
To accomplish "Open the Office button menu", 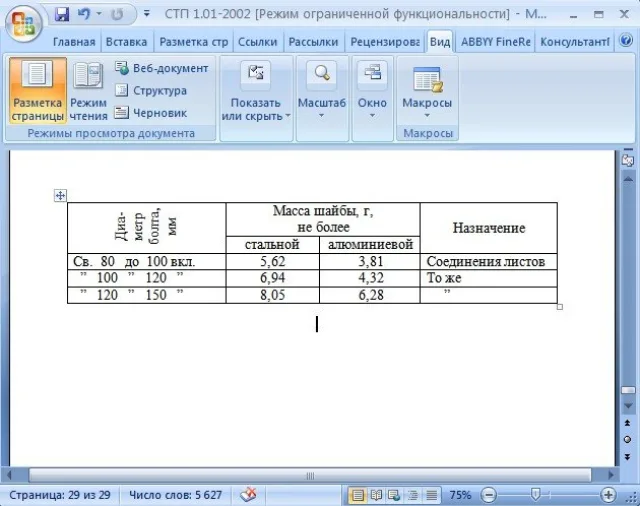I will coord(22,23).
